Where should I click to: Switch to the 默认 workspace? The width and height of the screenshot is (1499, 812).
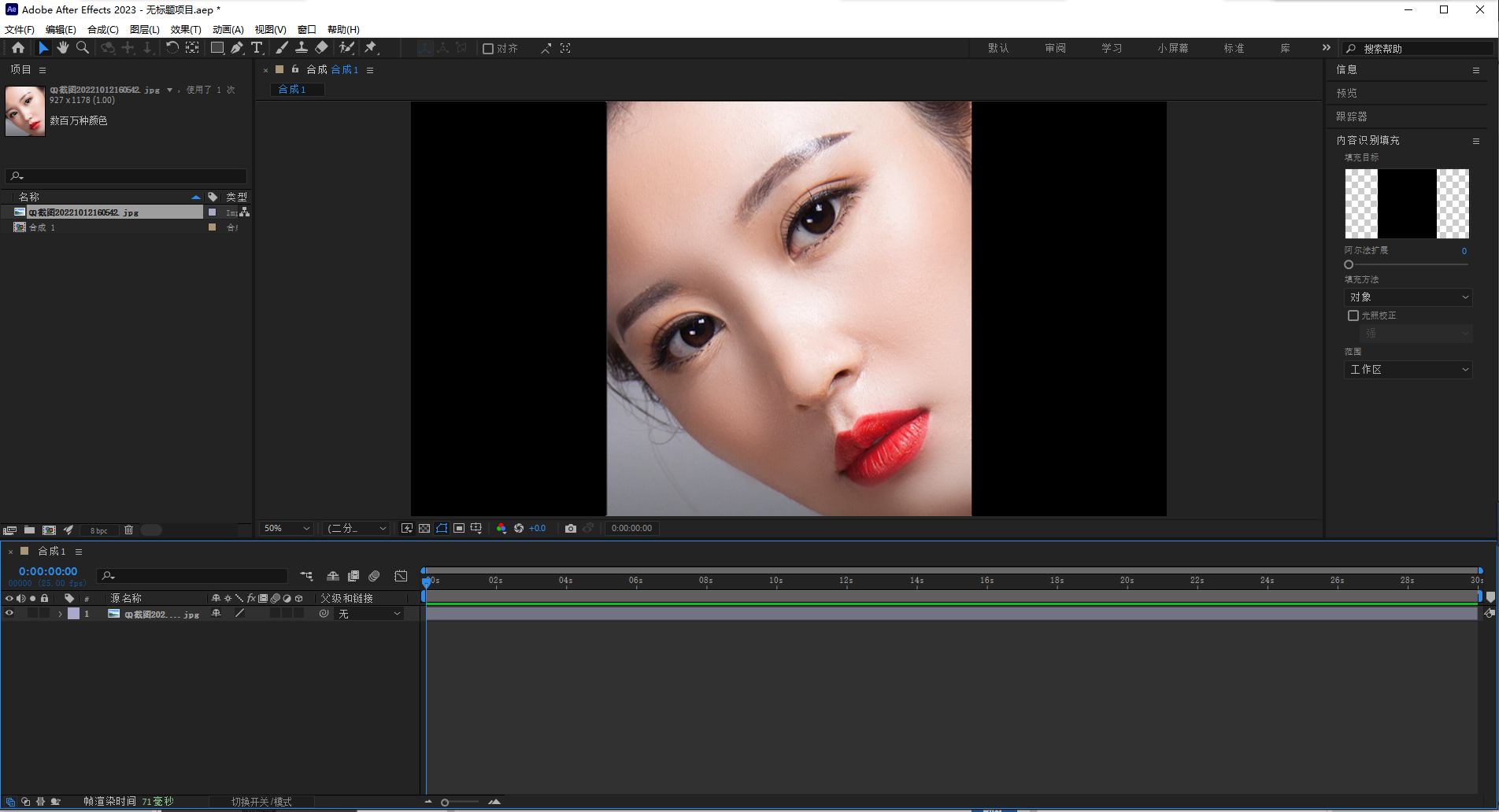click(998, 49)
